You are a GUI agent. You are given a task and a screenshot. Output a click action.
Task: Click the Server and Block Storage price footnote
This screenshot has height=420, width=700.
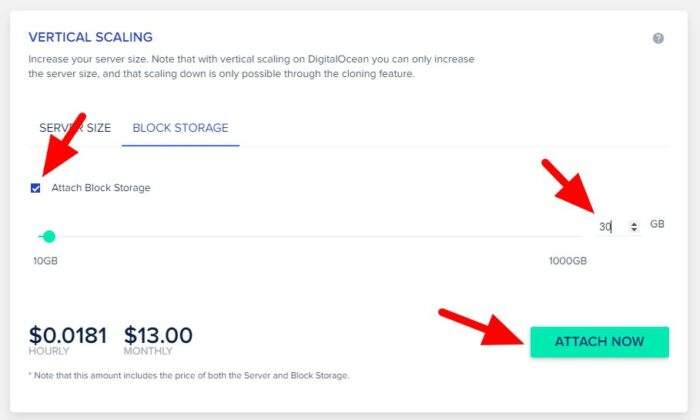tap(189, 376)
